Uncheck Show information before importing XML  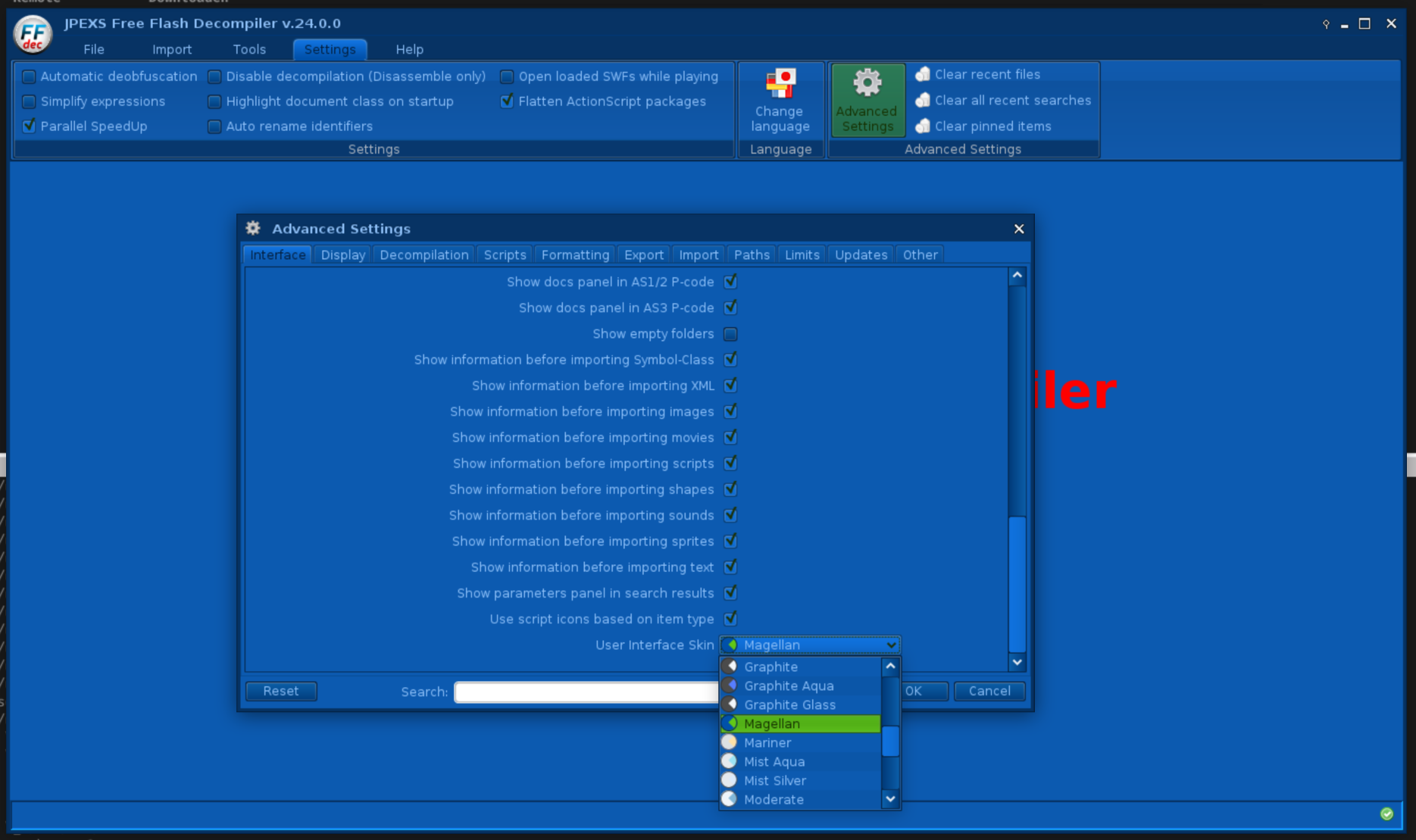click(730, 386)
